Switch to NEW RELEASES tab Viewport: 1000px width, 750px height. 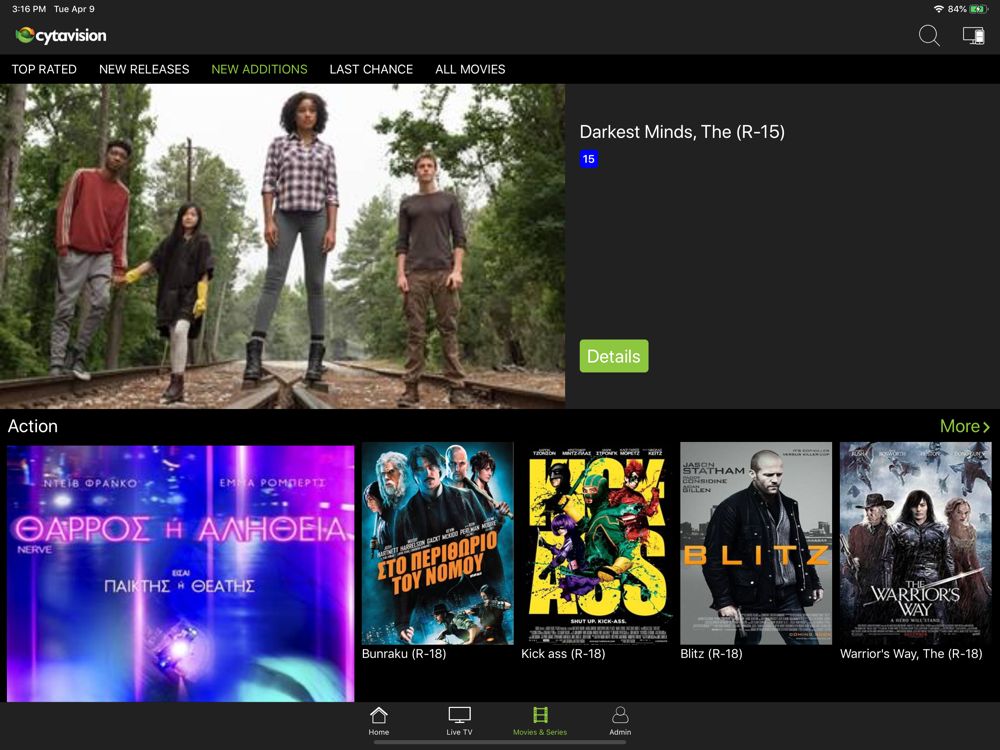[x=144, y=69]
